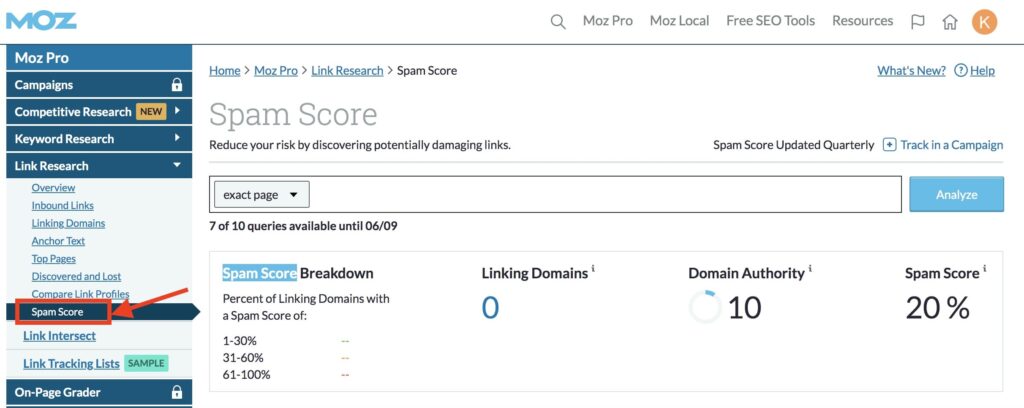
Task: Click the Domain Authority value 10
Action: click(x=744, y=307)
